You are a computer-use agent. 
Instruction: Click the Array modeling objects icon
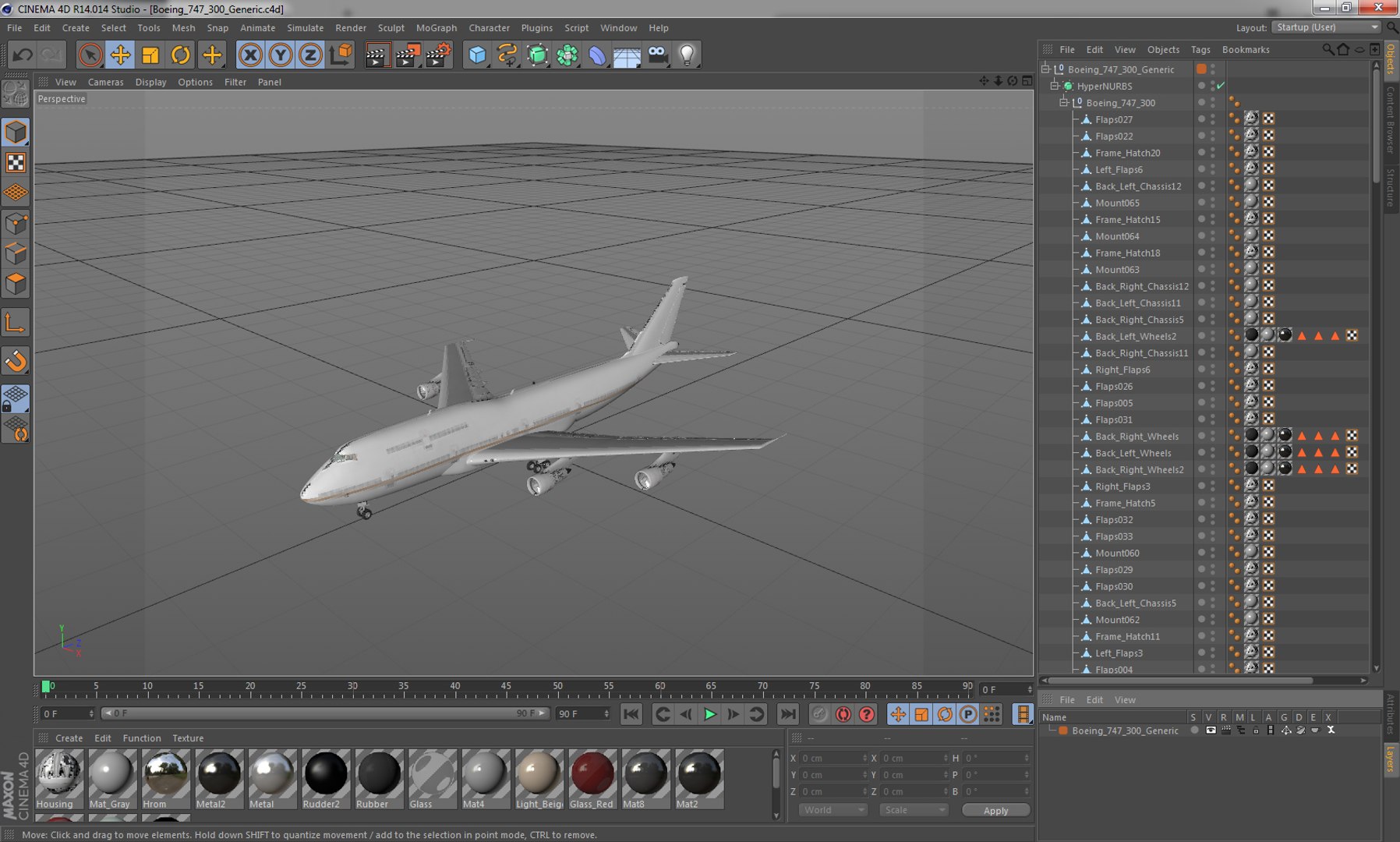tap(567, 55)
